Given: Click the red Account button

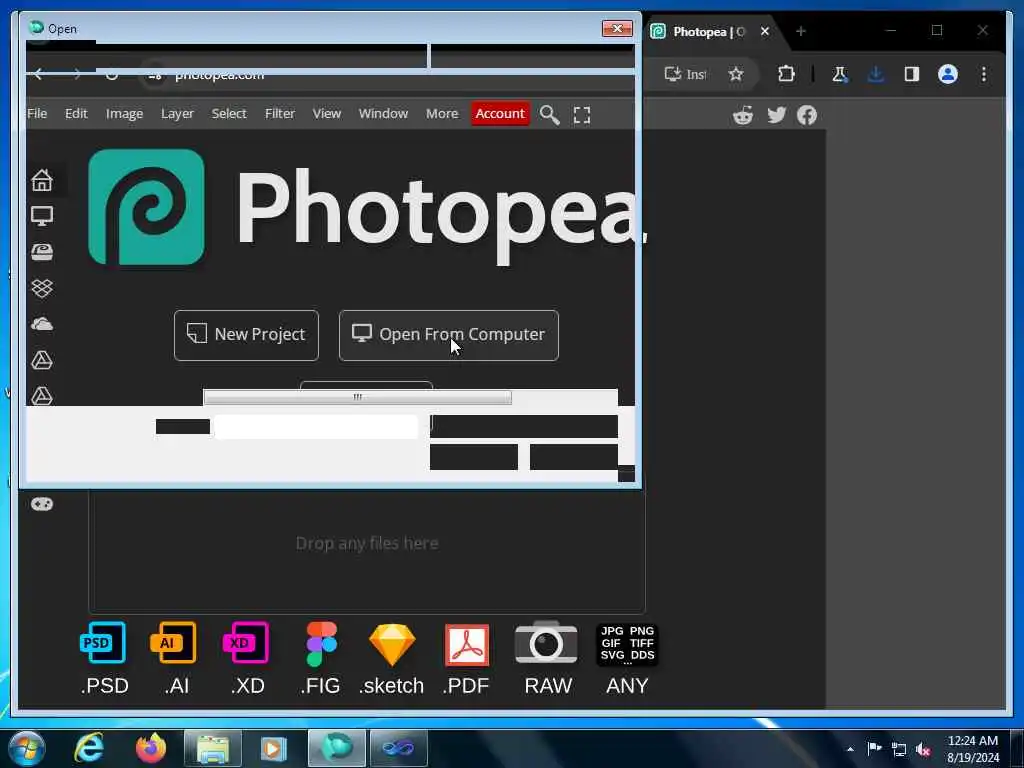Looking at the screenshot, I should pos(500,114).
